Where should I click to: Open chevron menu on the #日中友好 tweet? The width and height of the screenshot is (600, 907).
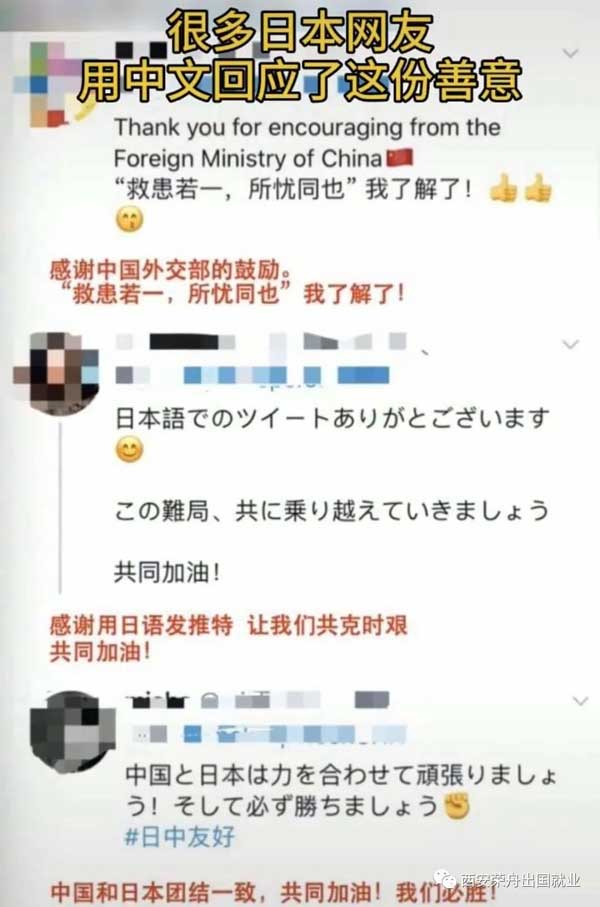point(580,701)
